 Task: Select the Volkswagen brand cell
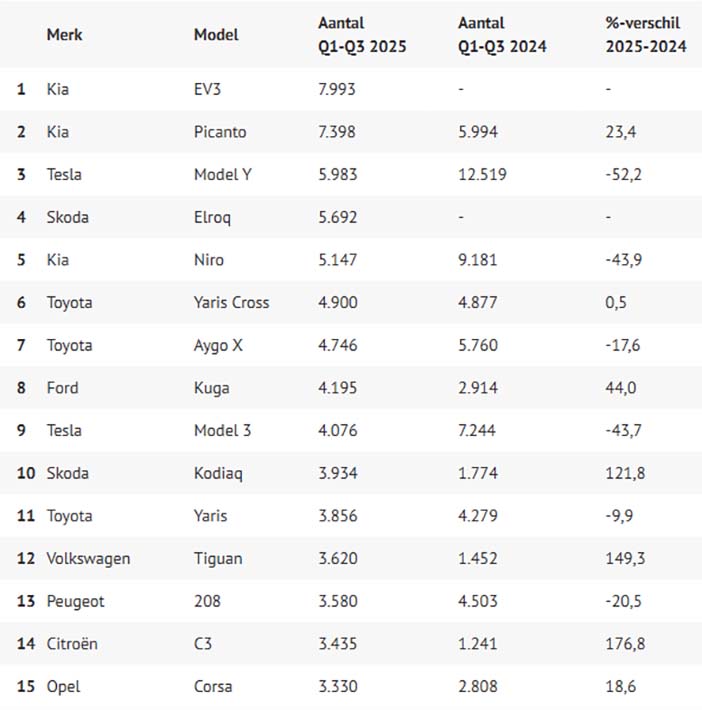pos(88,559)
